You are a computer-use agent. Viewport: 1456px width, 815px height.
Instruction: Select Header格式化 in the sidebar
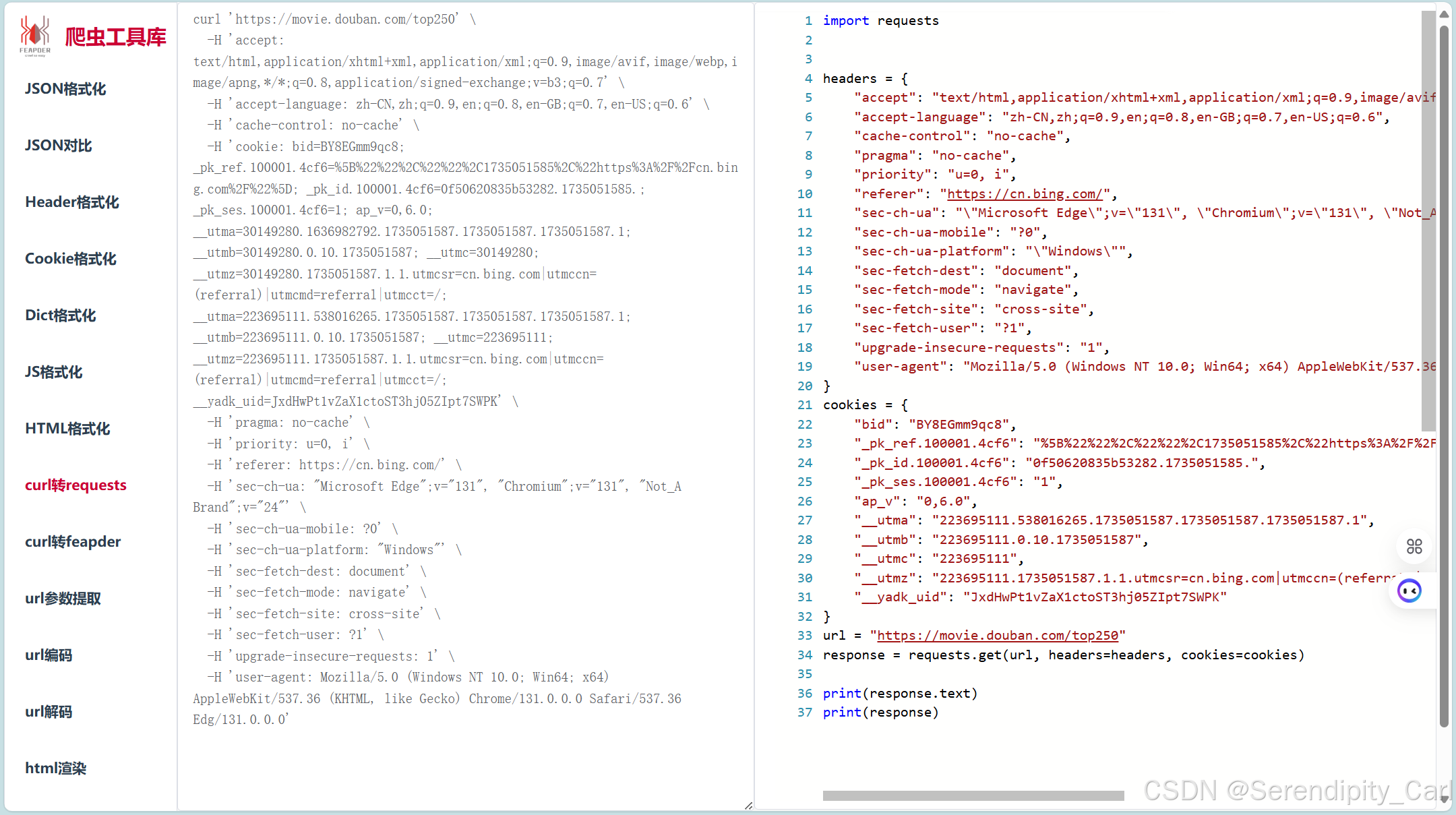72,202
